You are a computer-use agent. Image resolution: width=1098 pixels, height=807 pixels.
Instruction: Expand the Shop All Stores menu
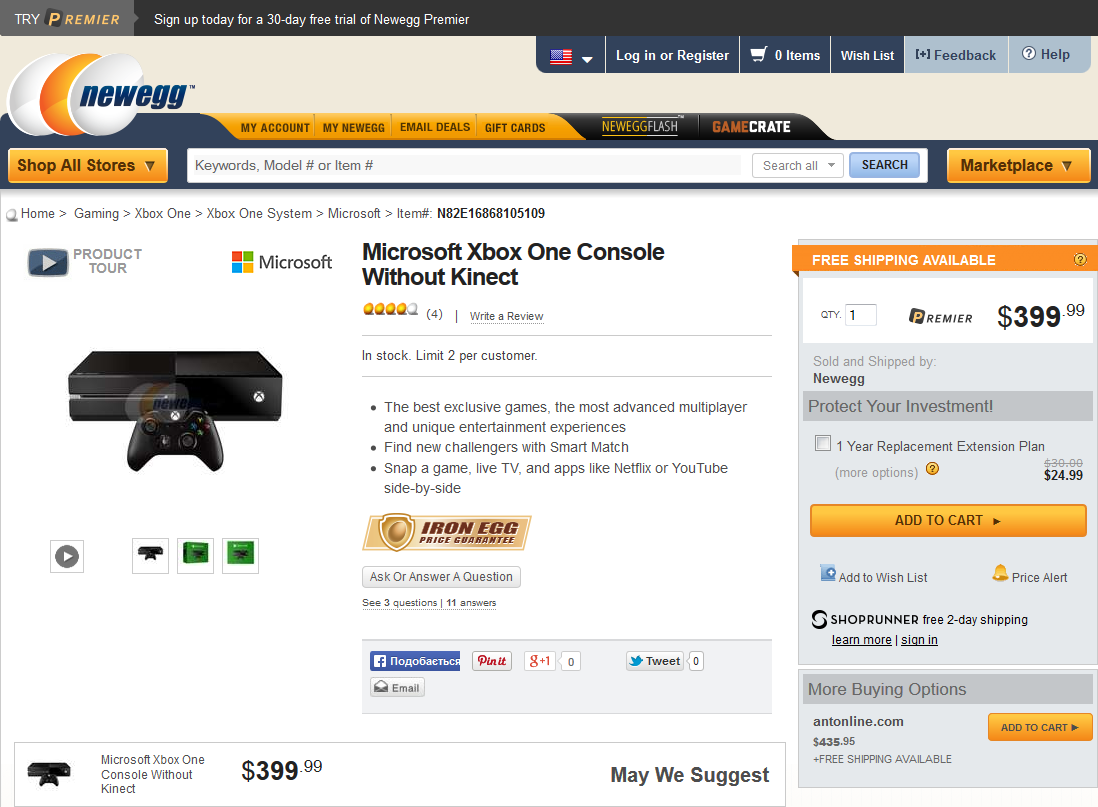point(88,165)
